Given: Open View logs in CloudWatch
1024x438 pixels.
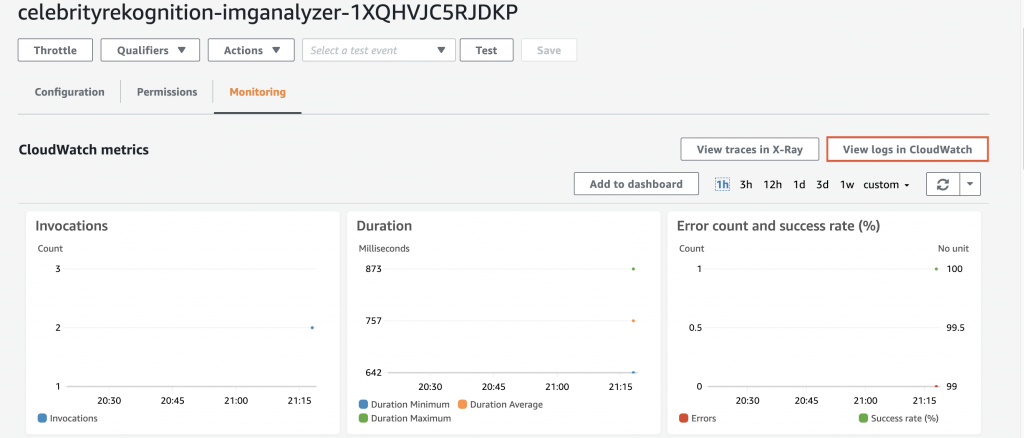Looking at the screenshot, I should click(907, 149).
